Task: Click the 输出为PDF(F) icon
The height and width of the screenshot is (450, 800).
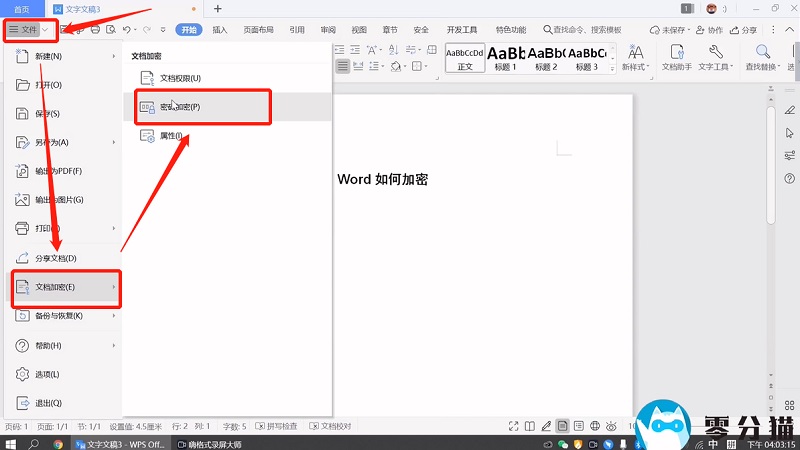Action: coord(24,171)
